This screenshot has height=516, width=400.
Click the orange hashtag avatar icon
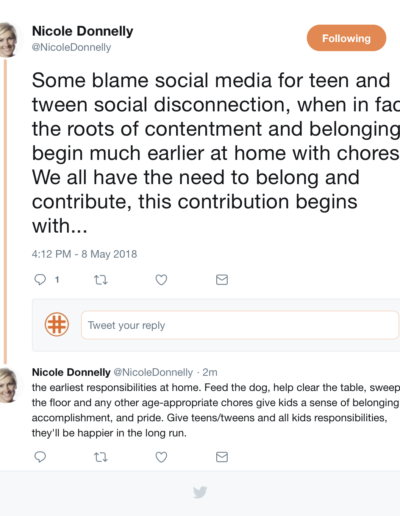(57, 324)
